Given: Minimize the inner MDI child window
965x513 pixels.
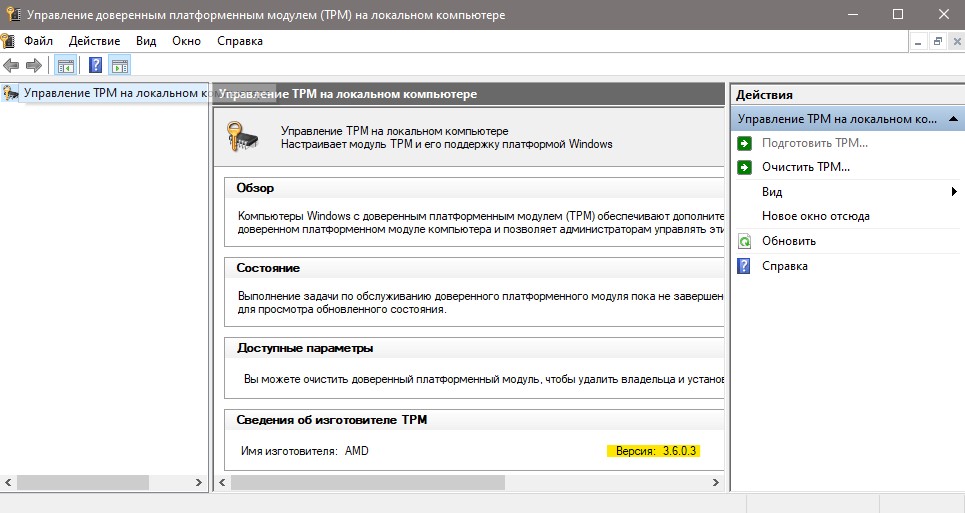Looking at the screenshot, I should click(918, 42).
